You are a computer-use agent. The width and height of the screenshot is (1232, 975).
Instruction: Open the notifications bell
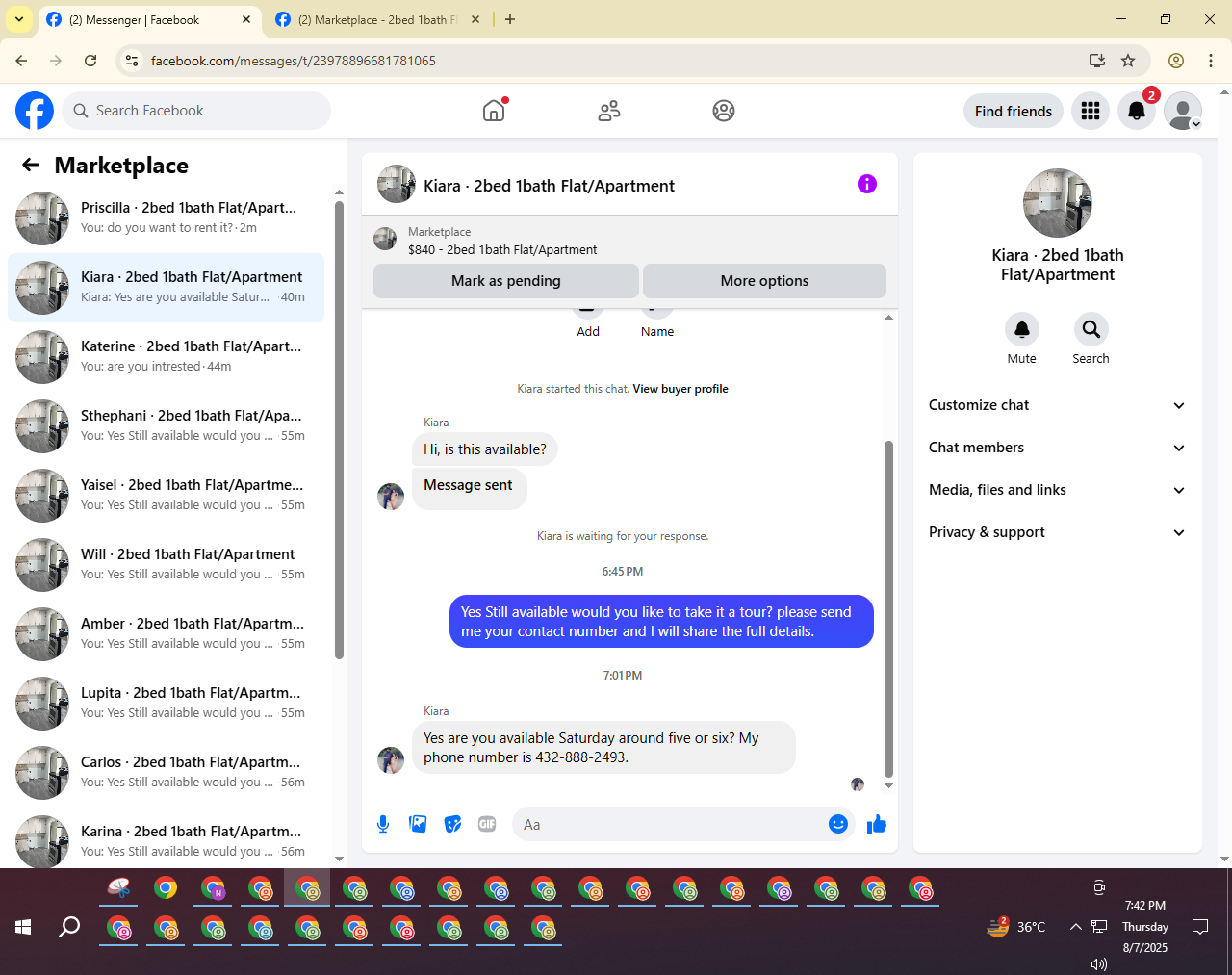click(x=1137, y=111)
